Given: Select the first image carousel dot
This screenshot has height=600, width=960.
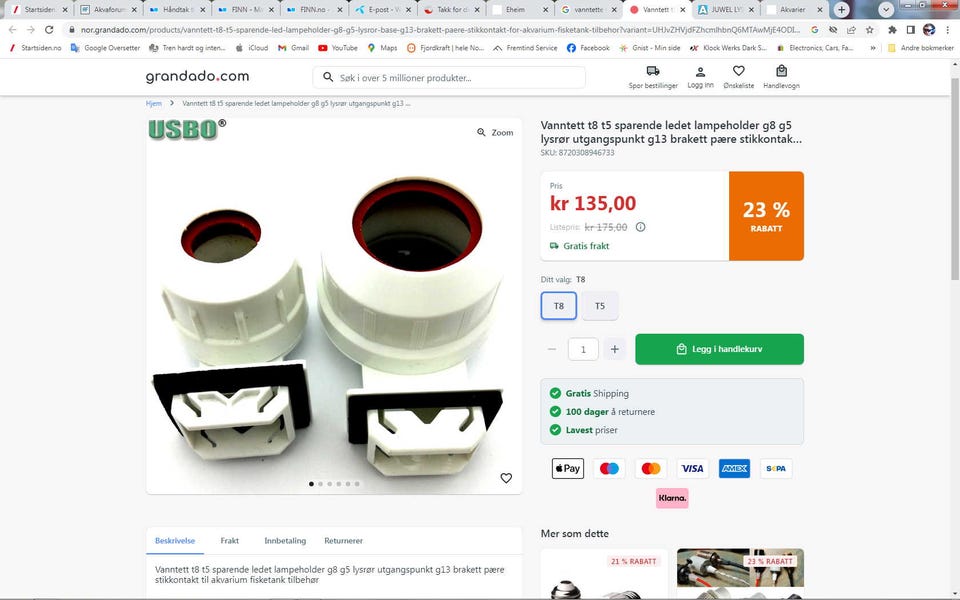Looking at the screenshot, I should click(x=311, y=484).
